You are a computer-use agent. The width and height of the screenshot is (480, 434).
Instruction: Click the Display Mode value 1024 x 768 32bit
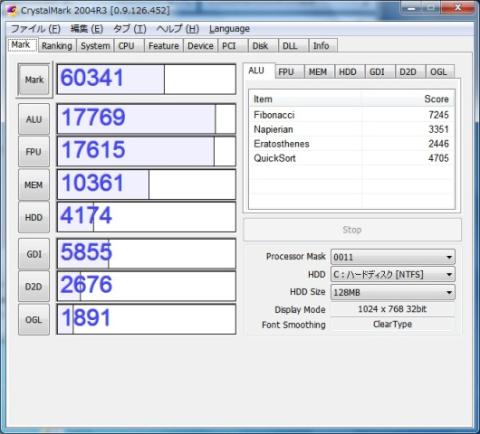[x=392, y=309]
